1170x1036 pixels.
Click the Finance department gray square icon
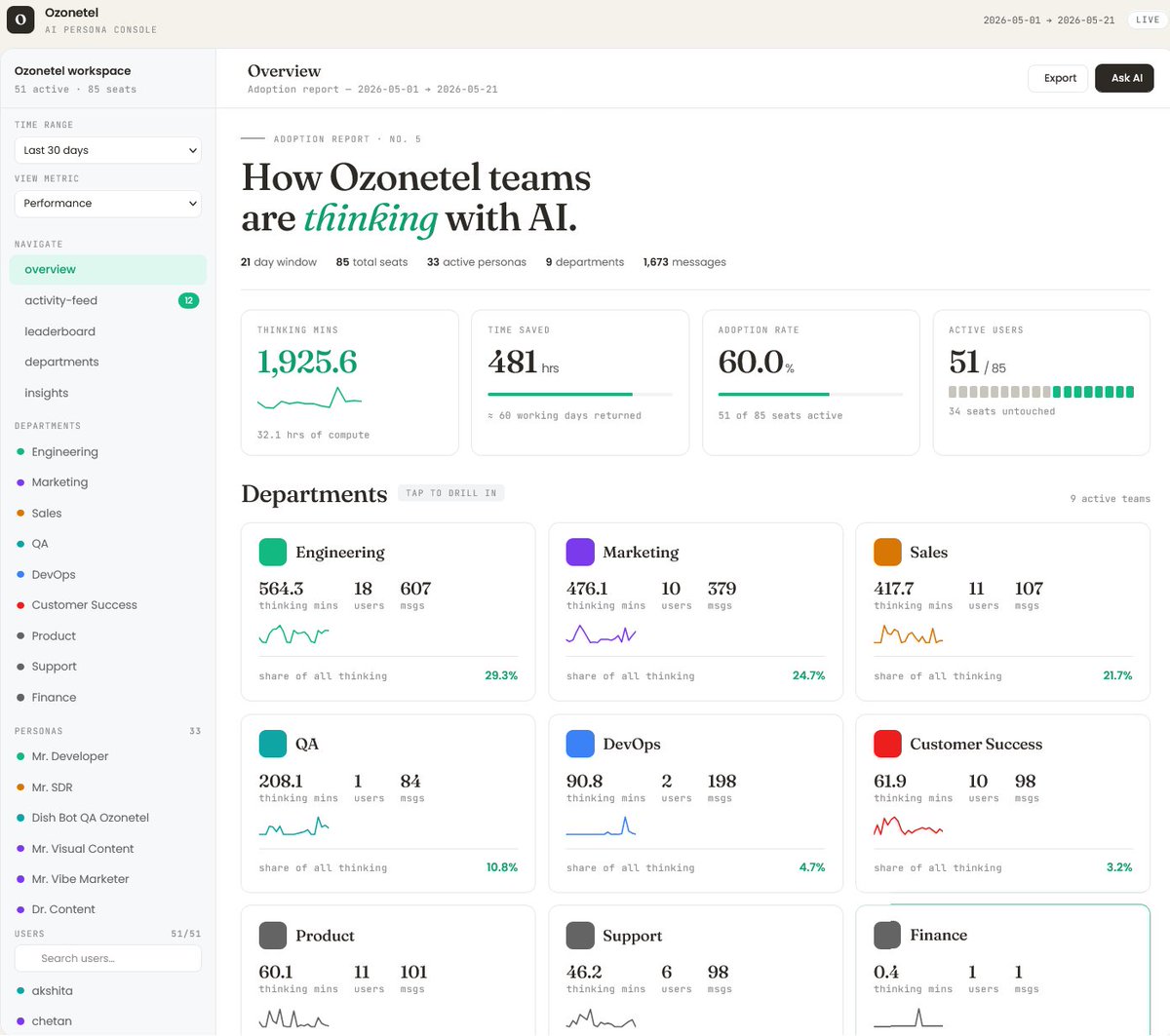point(887,935)
